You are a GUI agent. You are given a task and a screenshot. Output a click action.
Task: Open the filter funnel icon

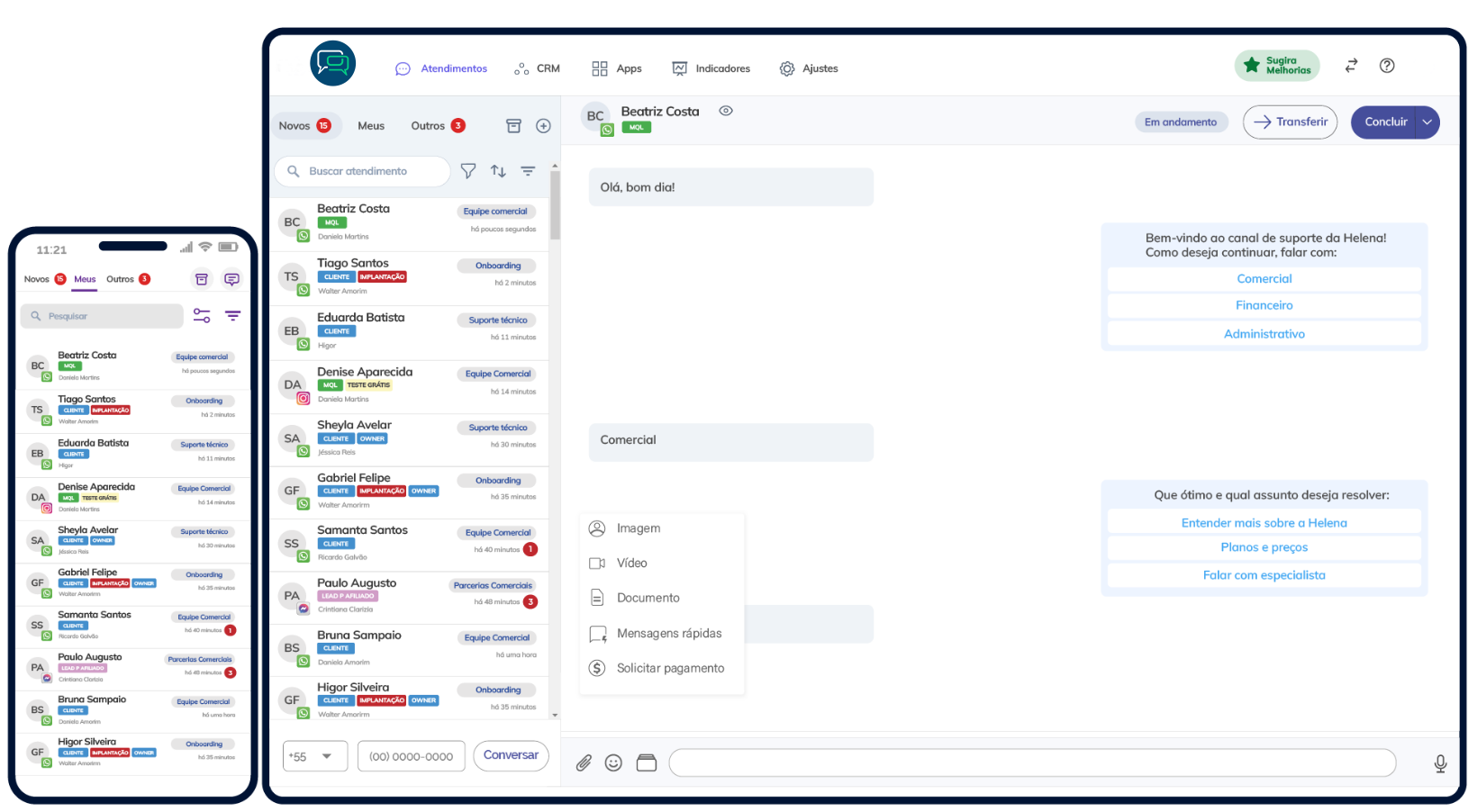click(x=468, y=171)
